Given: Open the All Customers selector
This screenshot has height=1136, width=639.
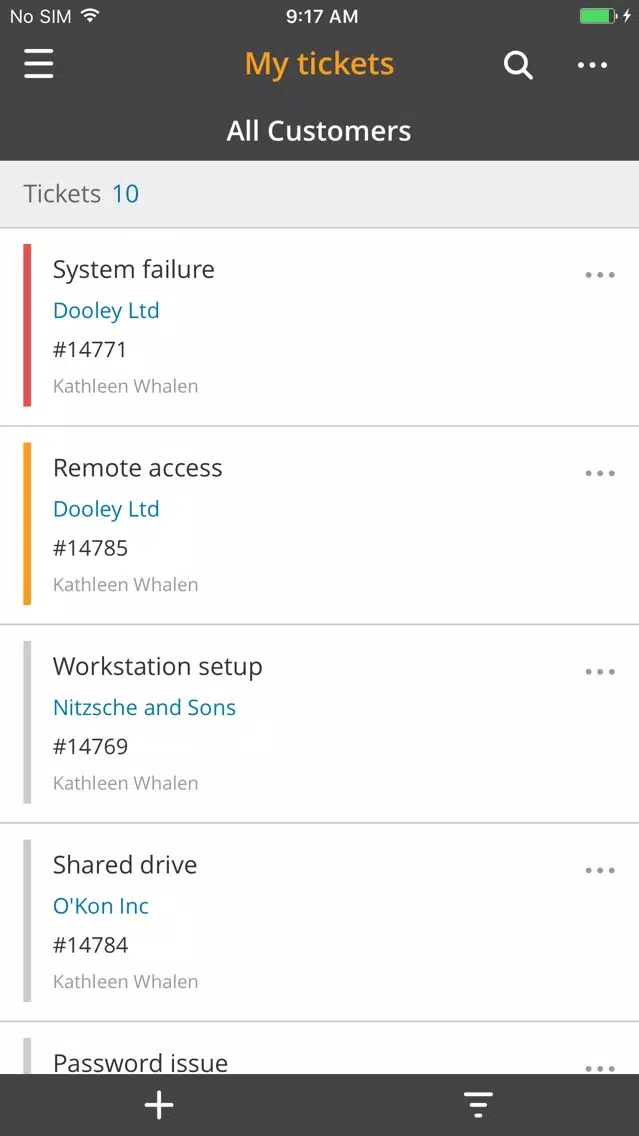Looking at the screenshot, I should point(319,130).
